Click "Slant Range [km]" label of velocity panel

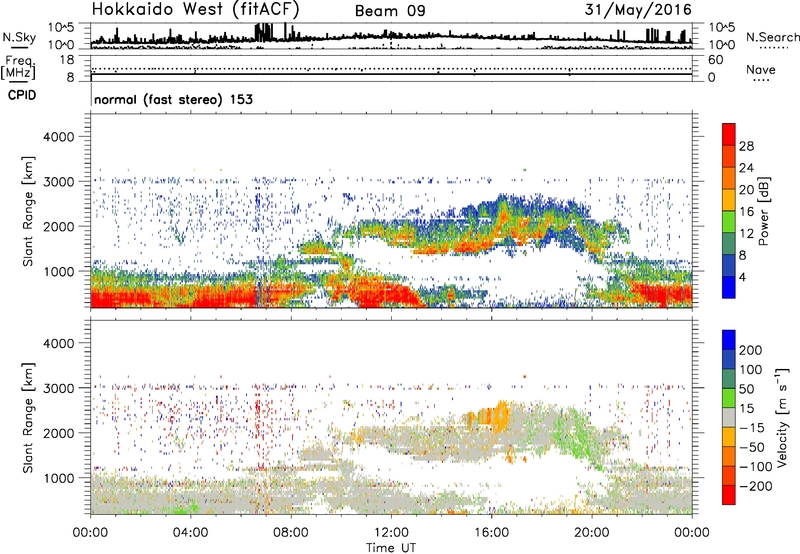[x=28, y=417]
